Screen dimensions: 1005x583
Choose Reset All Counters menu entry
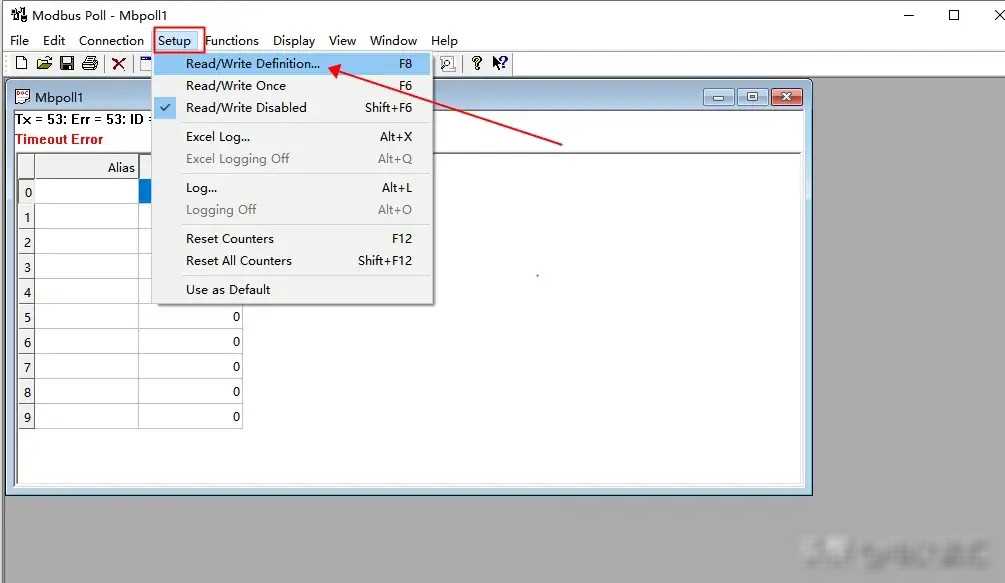coord(292,261)
